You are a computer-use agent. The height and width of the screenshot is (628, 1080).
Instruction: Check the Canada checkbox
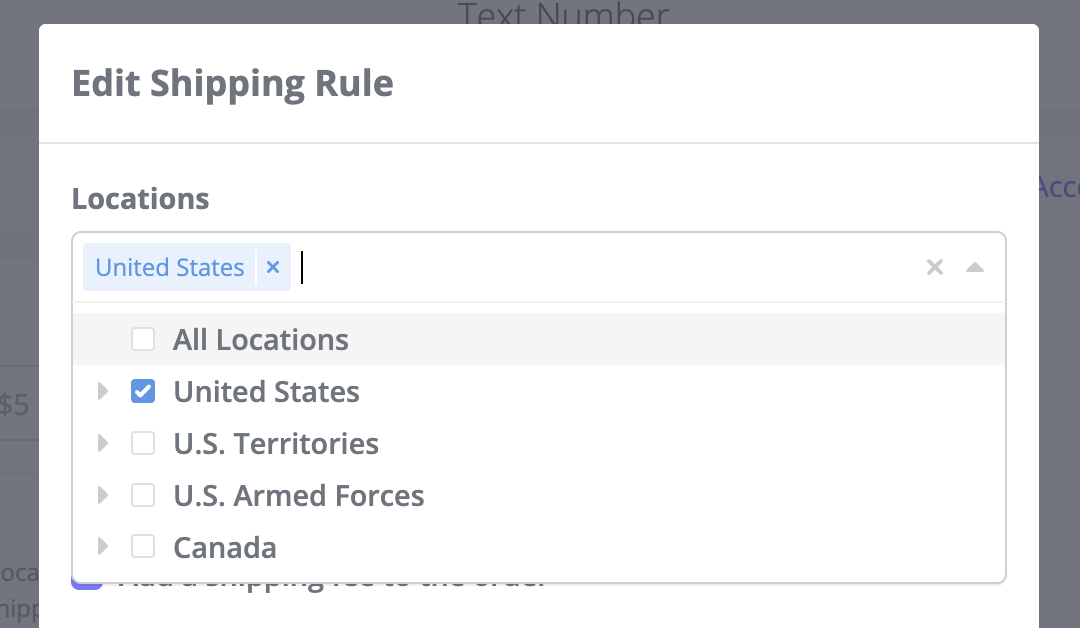tap(143, 547)
